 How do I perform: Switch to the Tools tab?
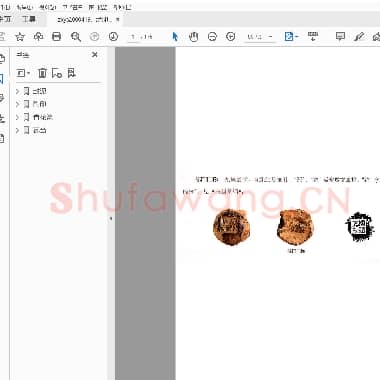click(x=28, y=19)
